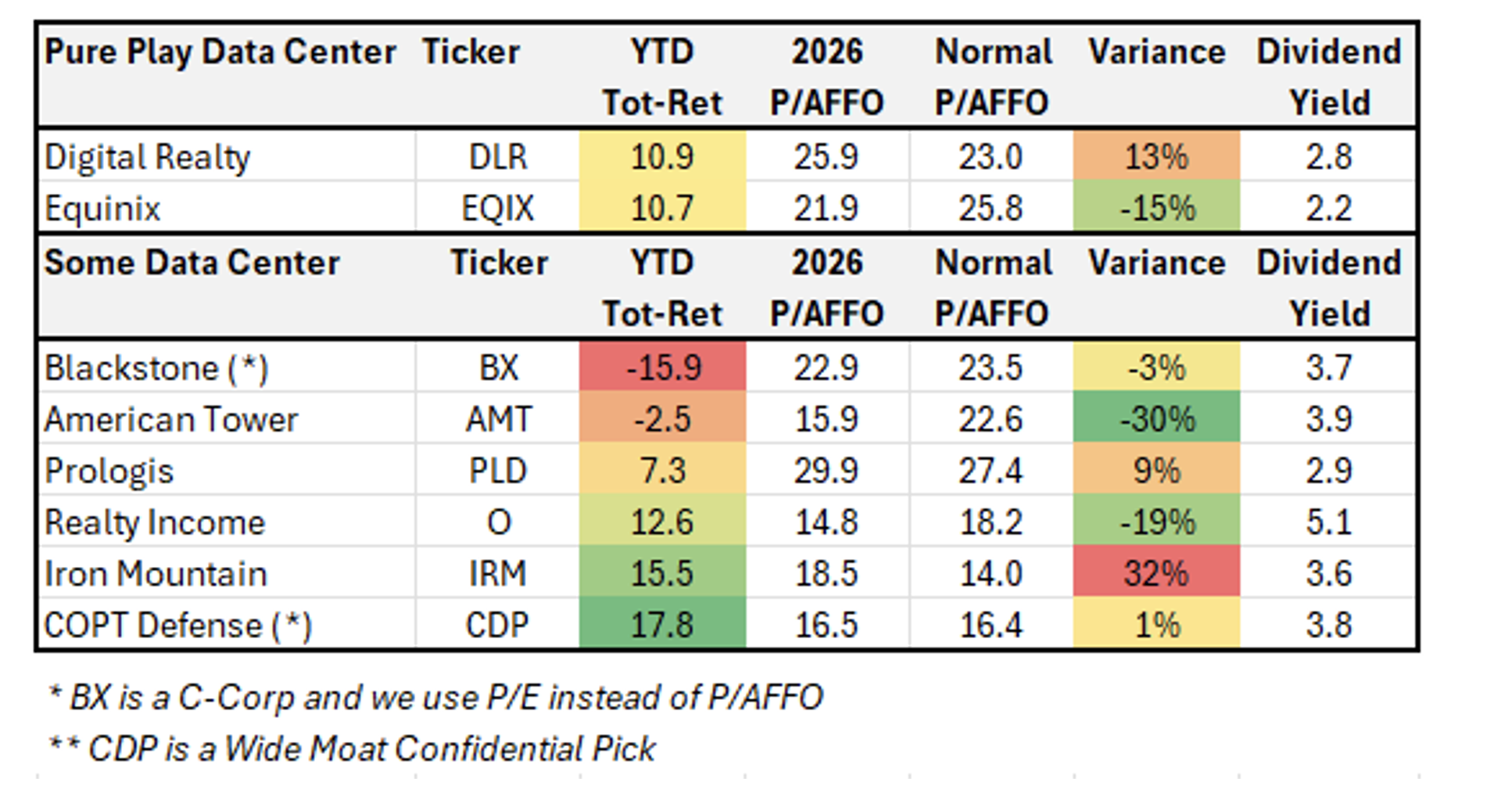Click Realty Income's 5.1 dividend yield
1512x796 pixels.
(1328, 522)
